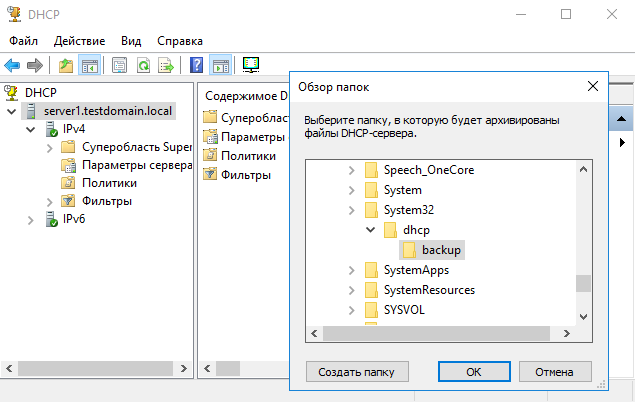This screenshot has width=635, height=402.
Task: Toggle the Show/Hide console tree icon
Action: pyautogui.click(x=90, y=65)
